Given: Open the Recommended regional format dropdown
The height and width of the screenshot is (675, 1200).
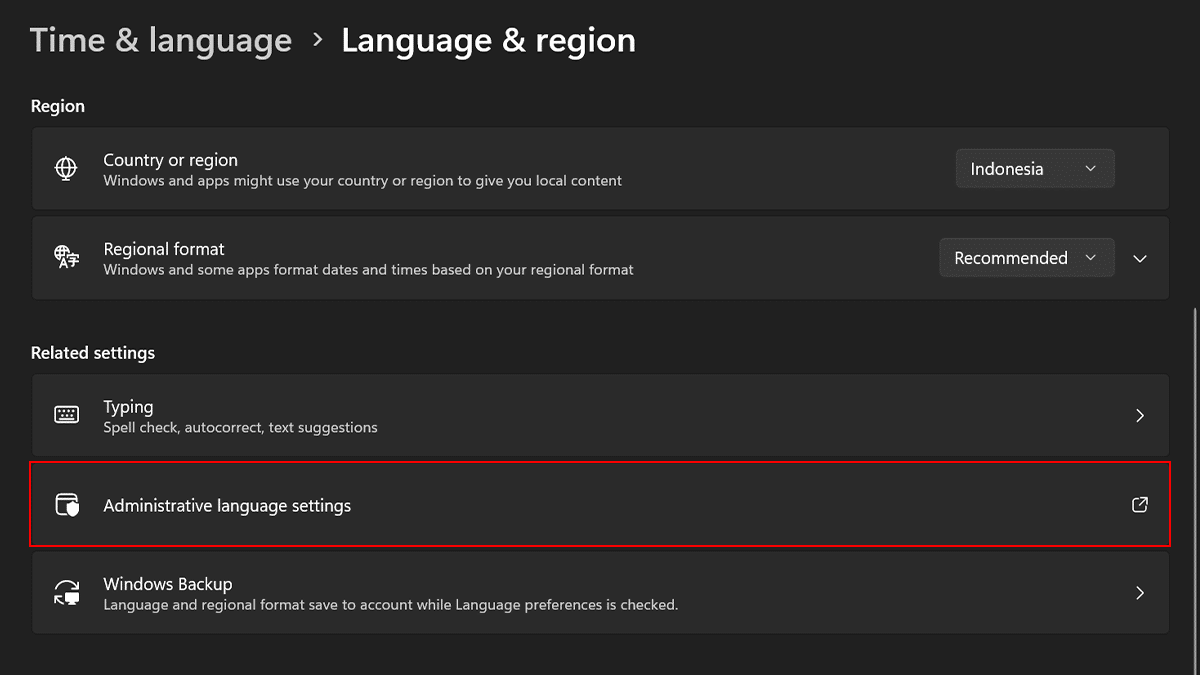Looking at the screenshot, I should pos(1026,258).
